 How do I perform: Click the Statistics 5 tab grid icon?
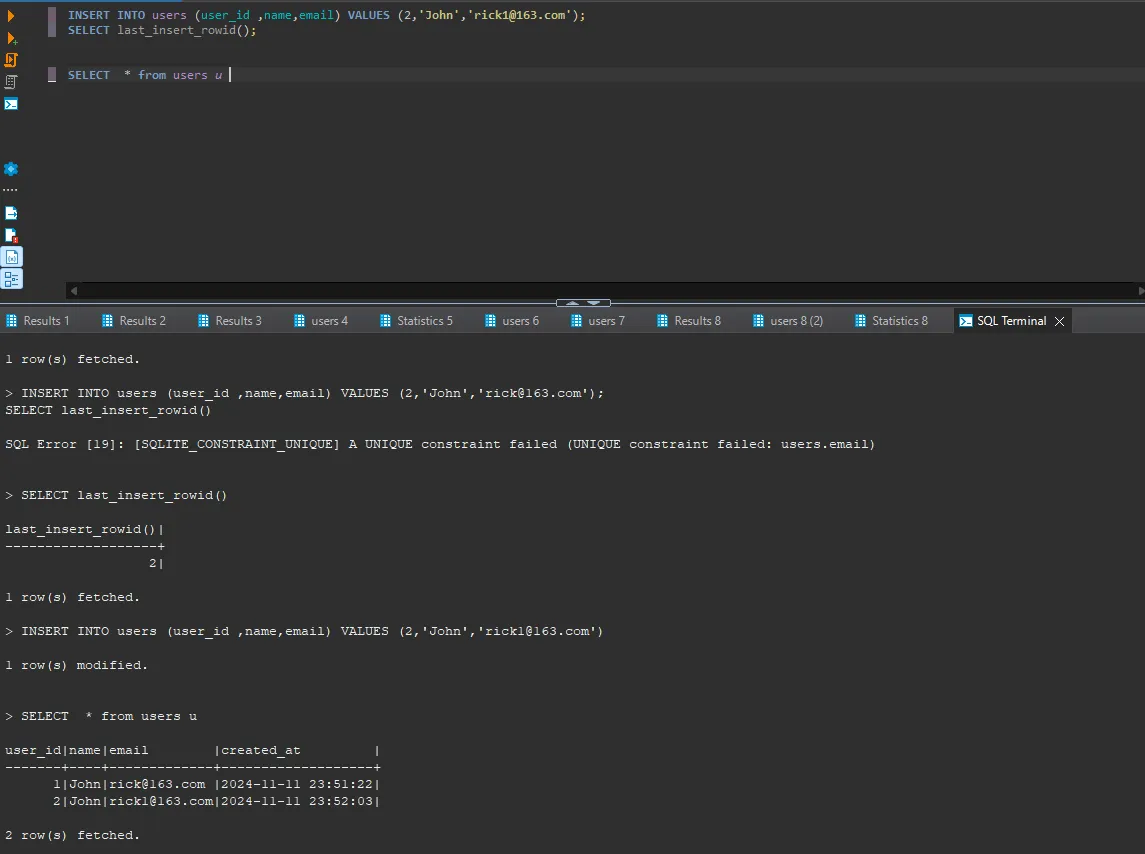coord(386,321)
